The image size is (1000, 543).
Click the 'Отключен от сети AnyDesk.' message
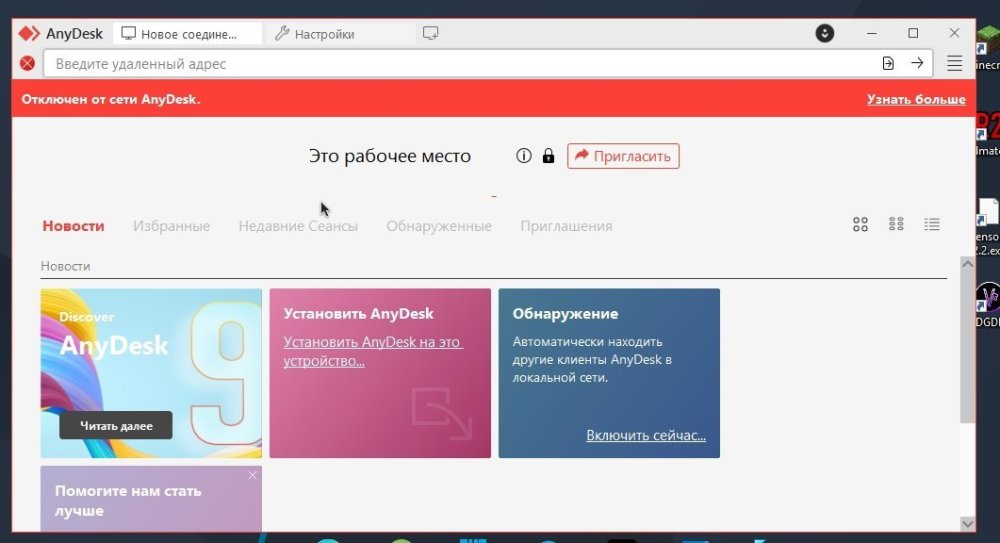111,99
